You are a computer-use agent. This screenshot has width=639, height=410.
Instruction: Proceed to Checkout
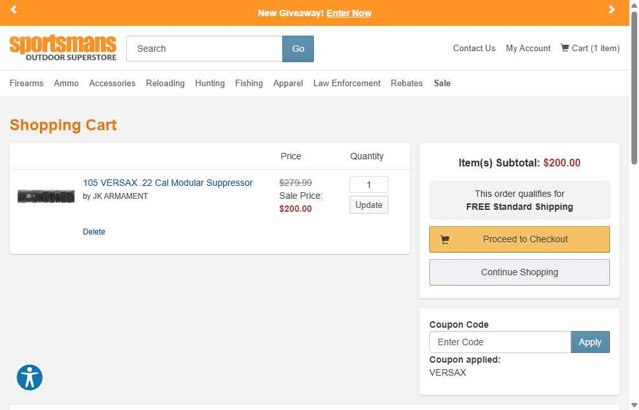point(519,239)
